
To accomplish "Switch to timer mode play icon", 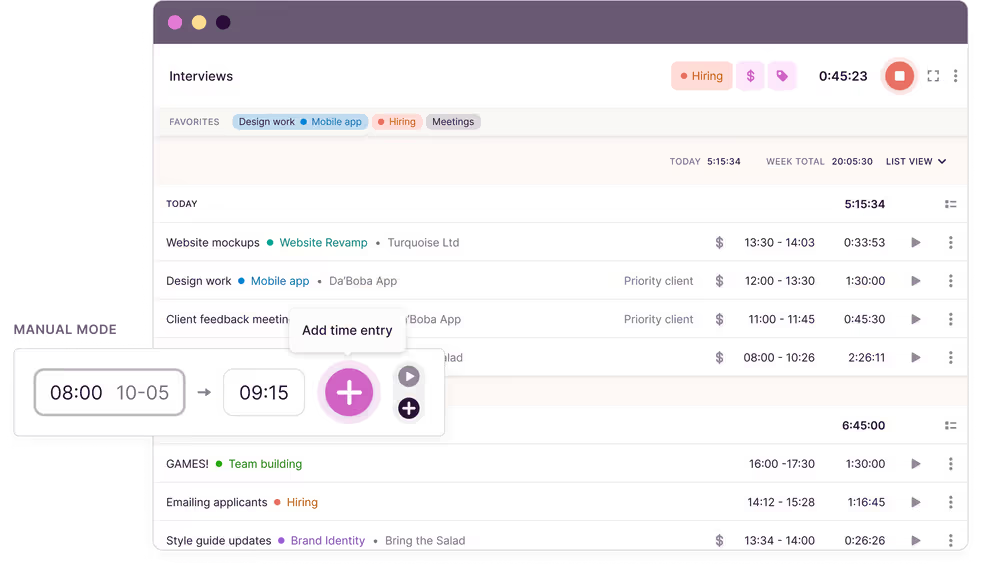I will [409, 377].
